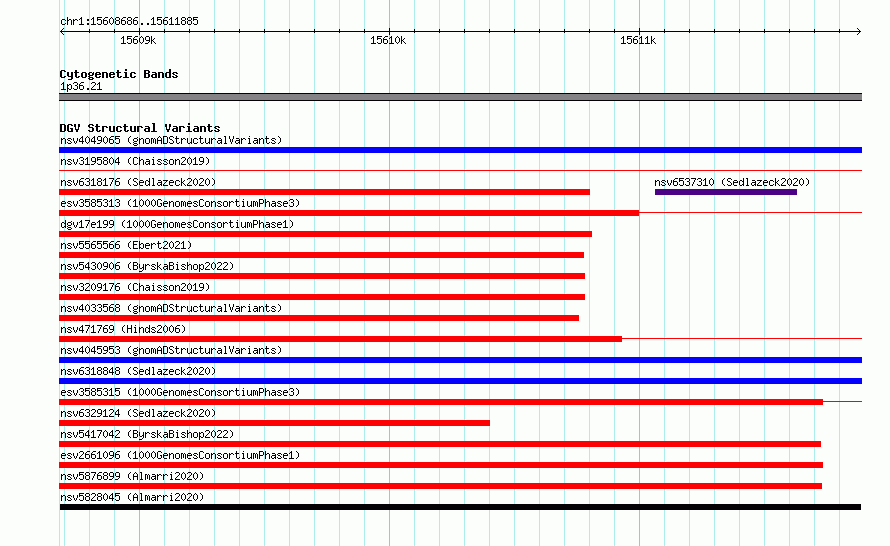Select the Cytogenetic Bands track title
Viewport: 890px width, 546px height.
click(x=119, y=74)
